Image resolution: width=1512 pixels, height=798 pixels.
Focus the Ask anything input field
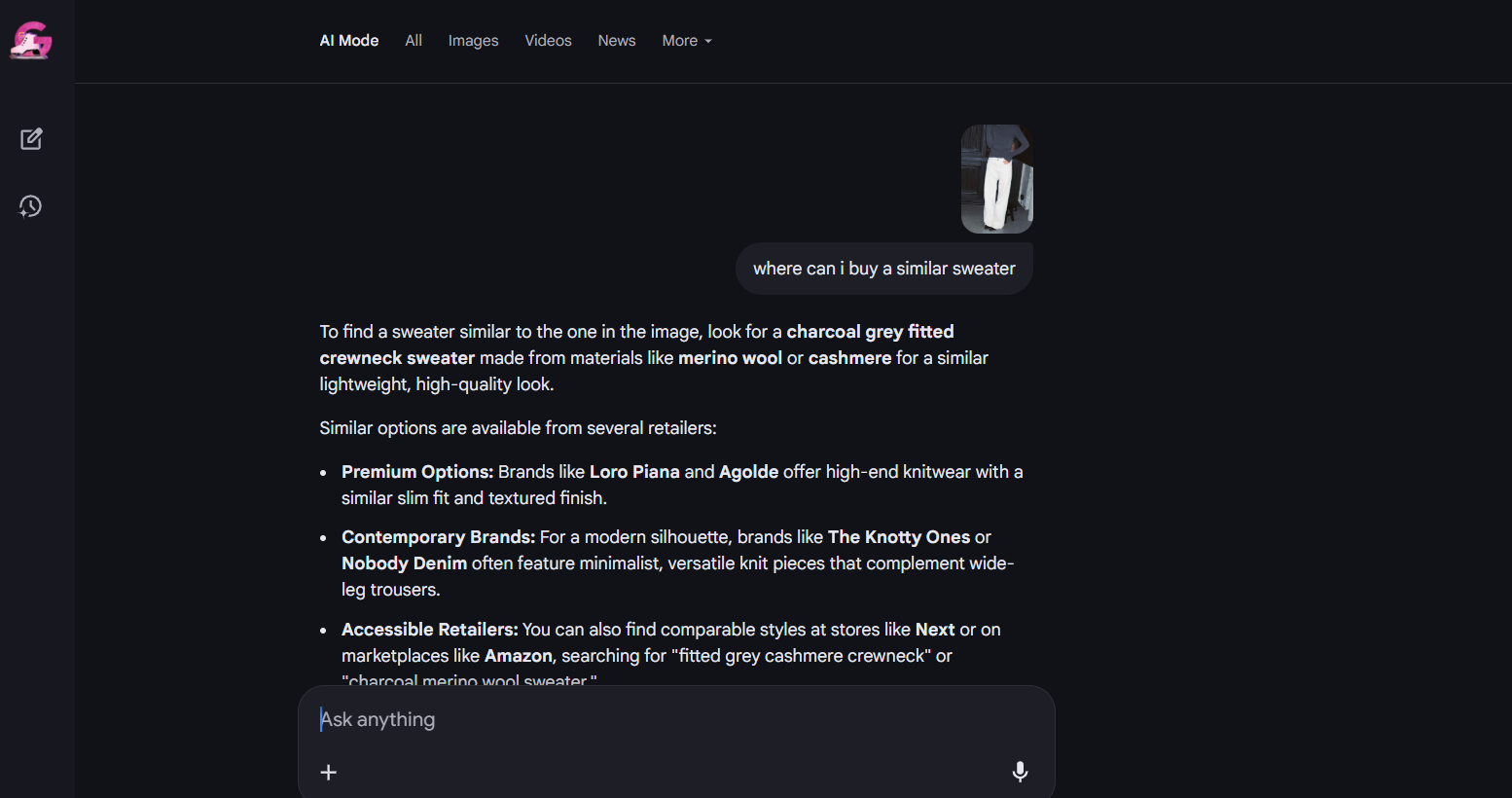662,720
